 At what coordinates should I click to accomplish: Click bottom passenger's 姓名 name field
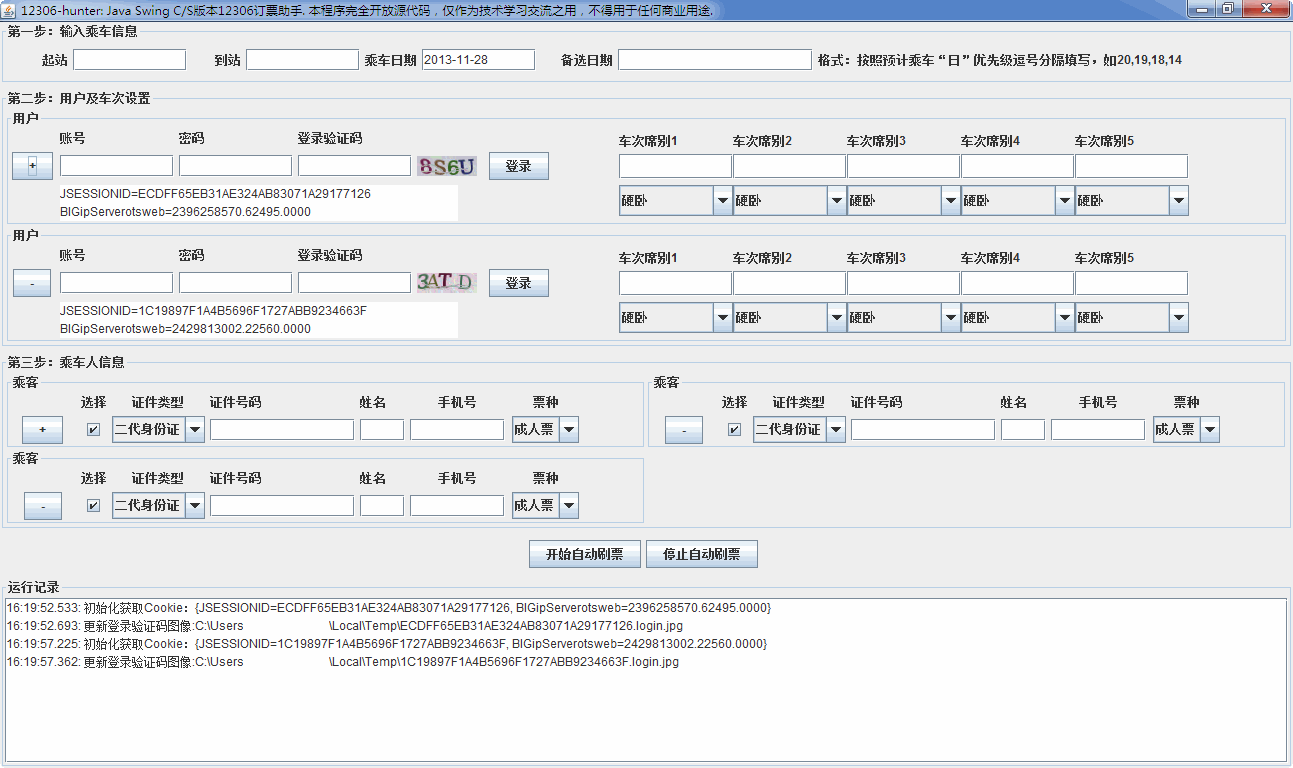(382, 506)
